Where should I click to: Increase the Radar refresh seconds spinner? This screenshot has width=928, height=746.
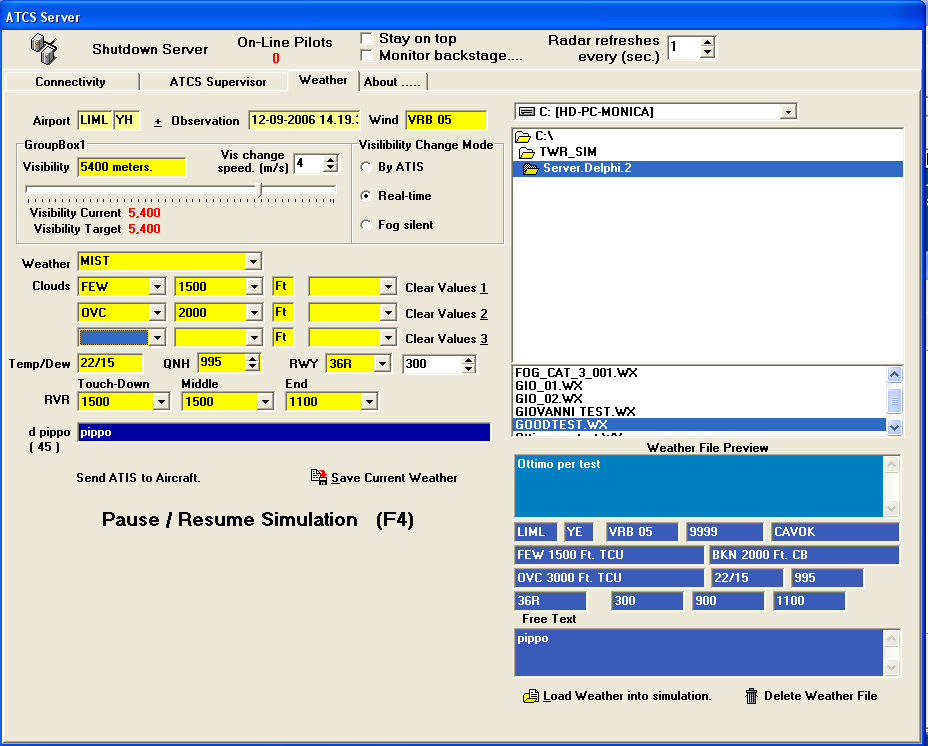click(707, 43)
